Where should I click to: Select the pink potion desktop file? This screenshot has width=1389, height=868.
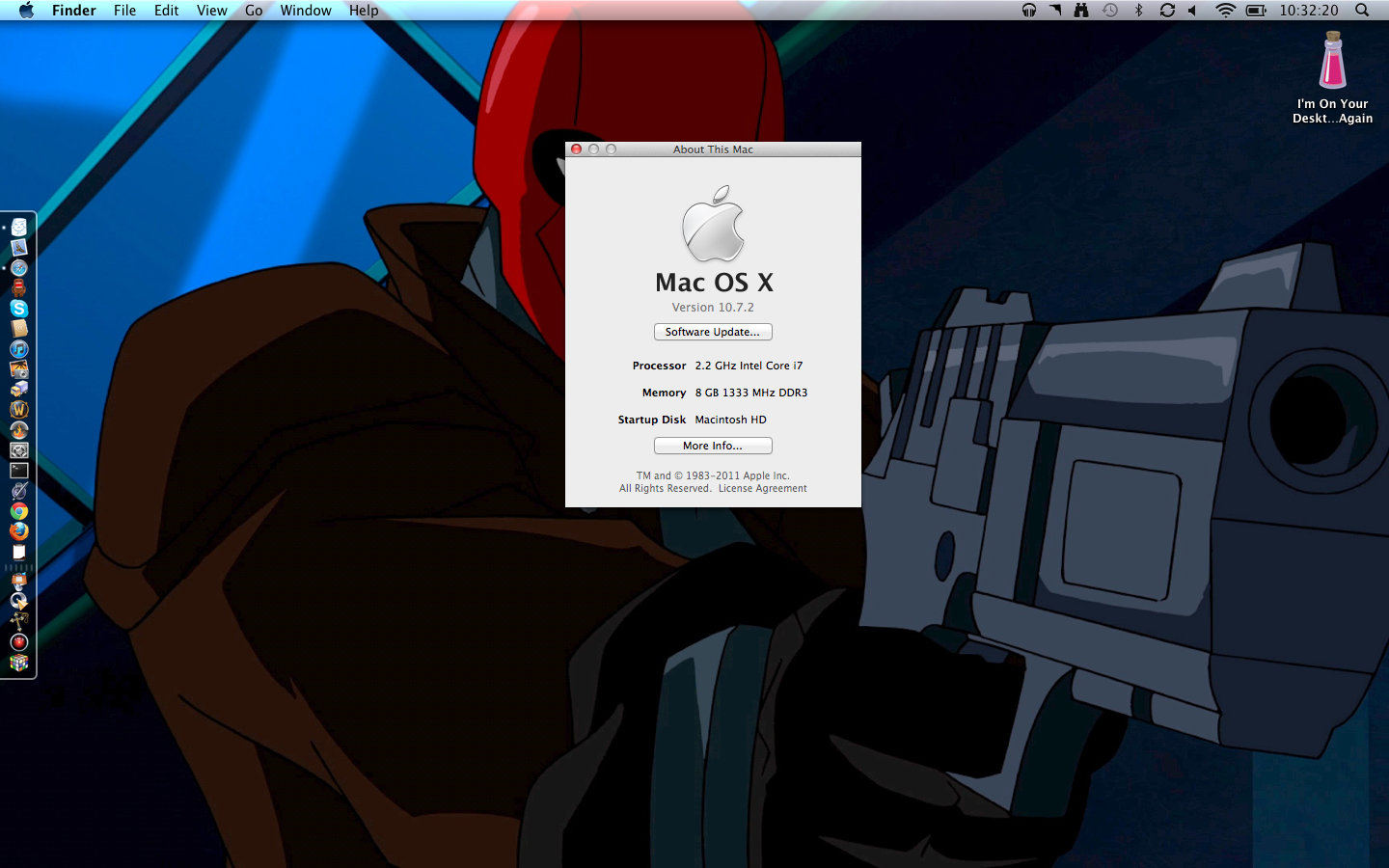(1332, 62)
